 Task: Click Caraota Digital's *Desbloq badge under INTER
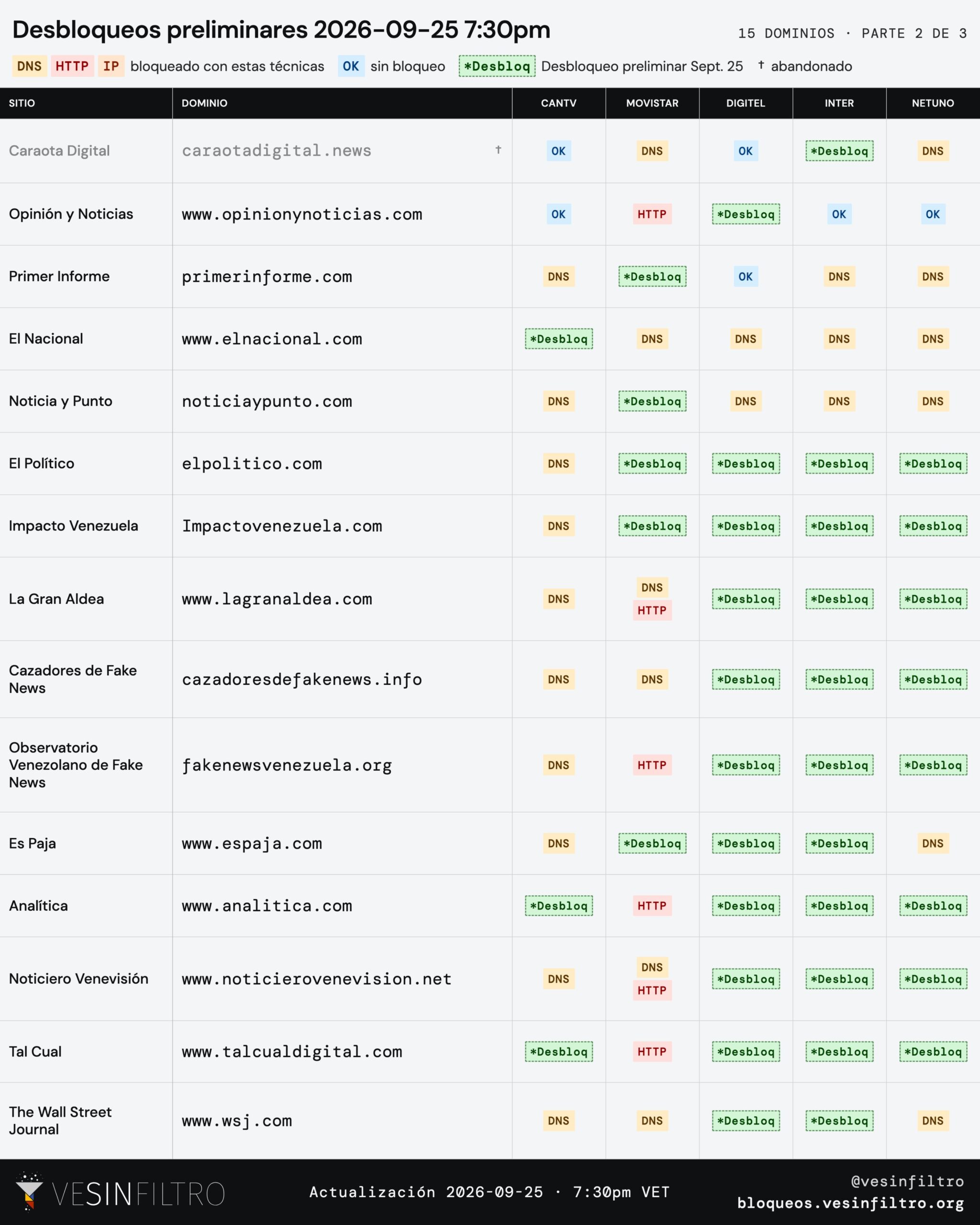839,151
